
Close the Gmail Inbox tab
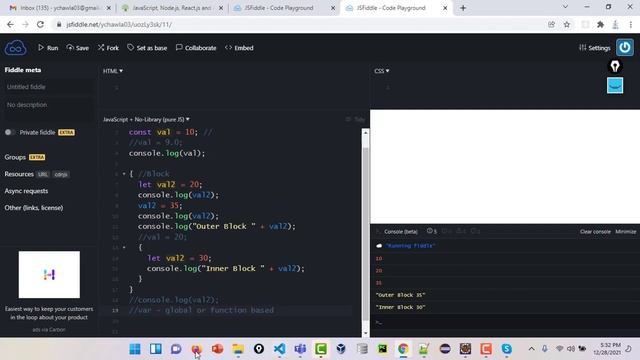click(109, 8)
